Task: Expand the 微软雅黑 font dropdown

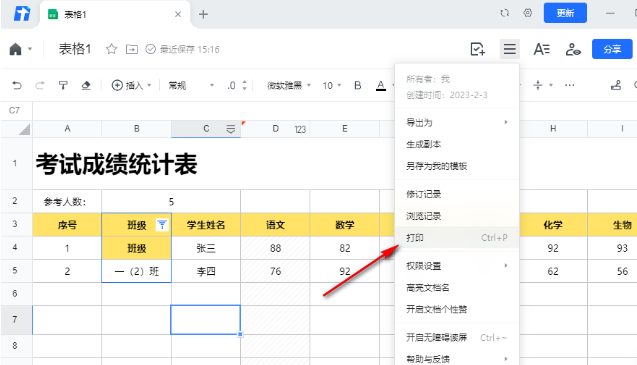Action: coord(289,85)
